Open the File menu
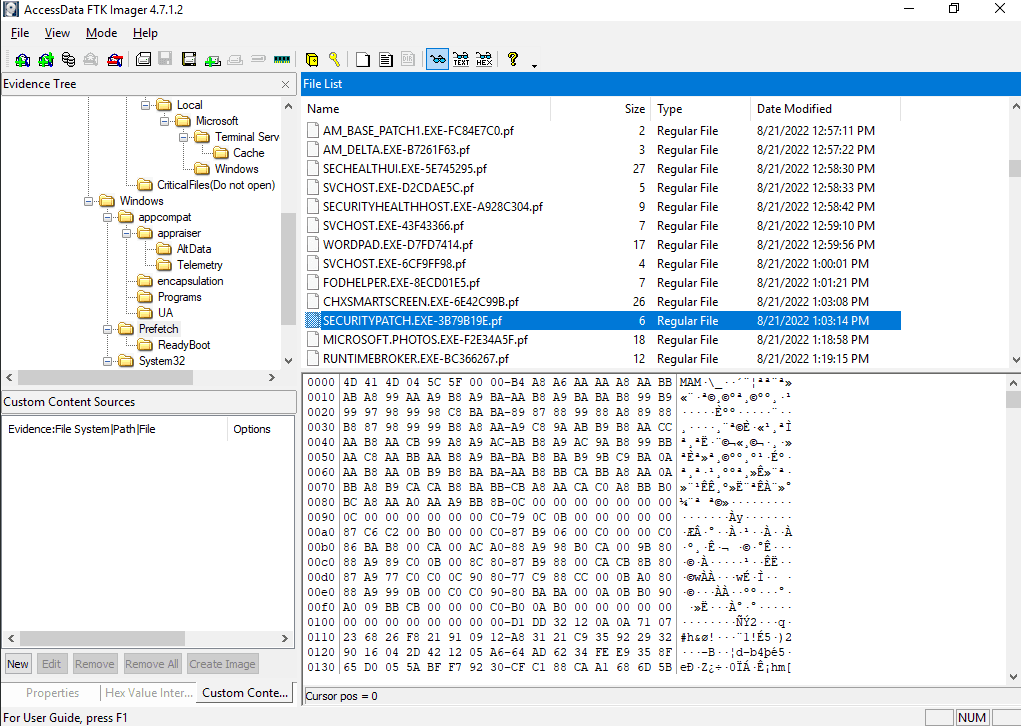 20,33
